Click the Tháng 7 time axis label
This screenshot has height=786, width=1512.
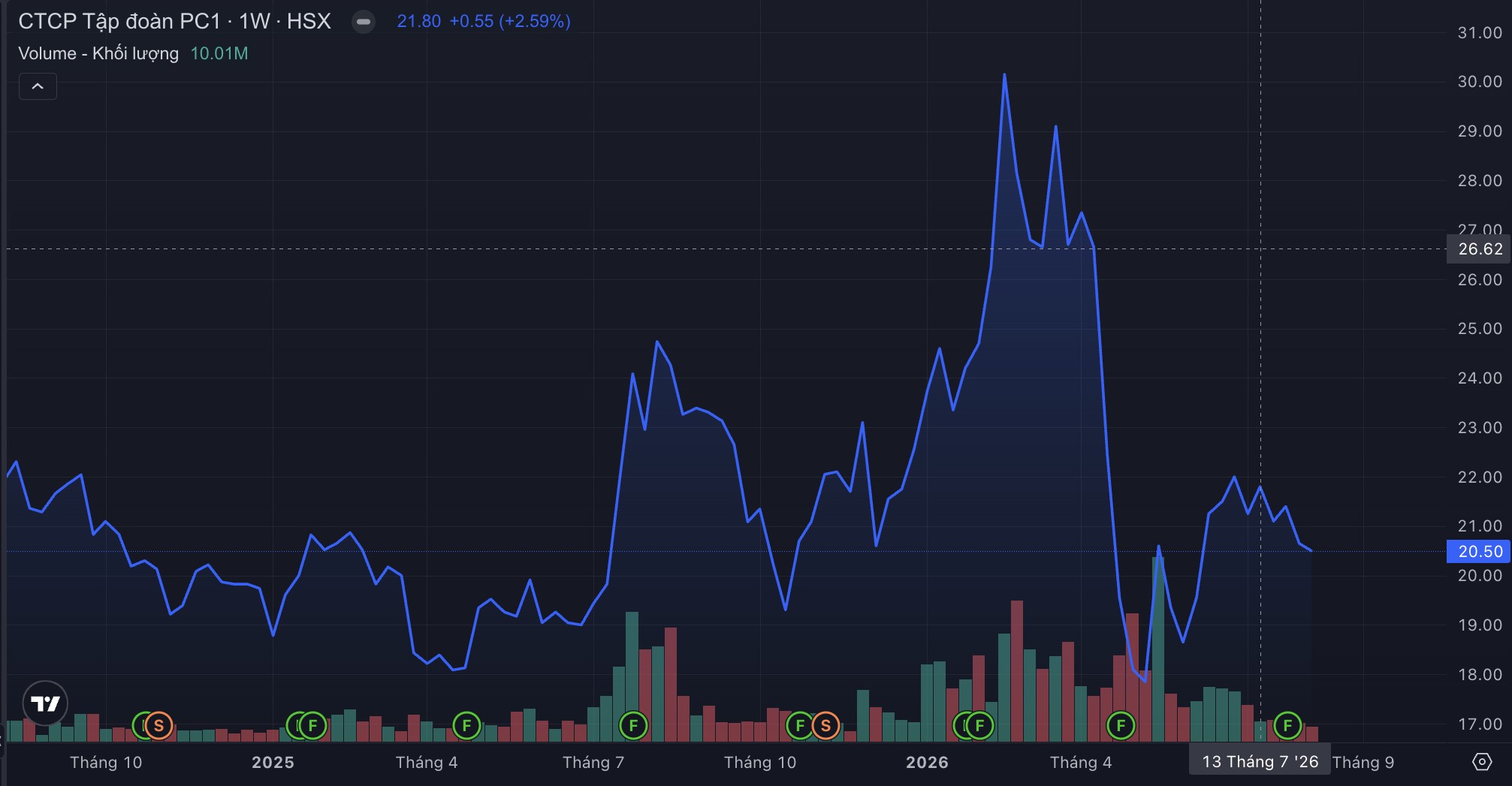593,763
